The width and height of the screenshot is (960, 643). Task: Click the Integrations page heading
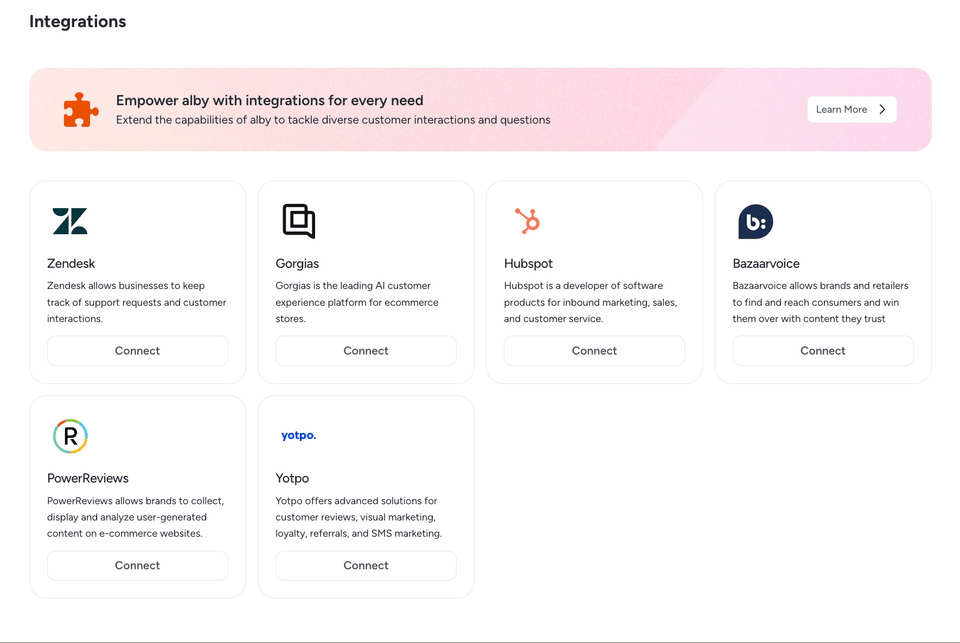pos(78,21)
